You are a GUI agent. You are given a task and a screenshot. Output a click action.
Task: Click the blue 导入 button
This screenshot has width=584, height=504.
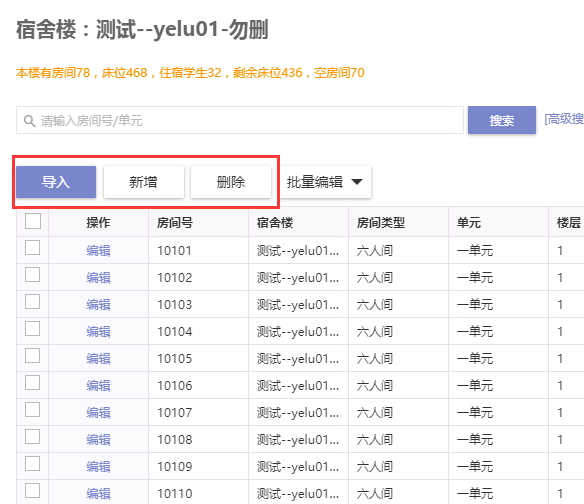[56, 182]
